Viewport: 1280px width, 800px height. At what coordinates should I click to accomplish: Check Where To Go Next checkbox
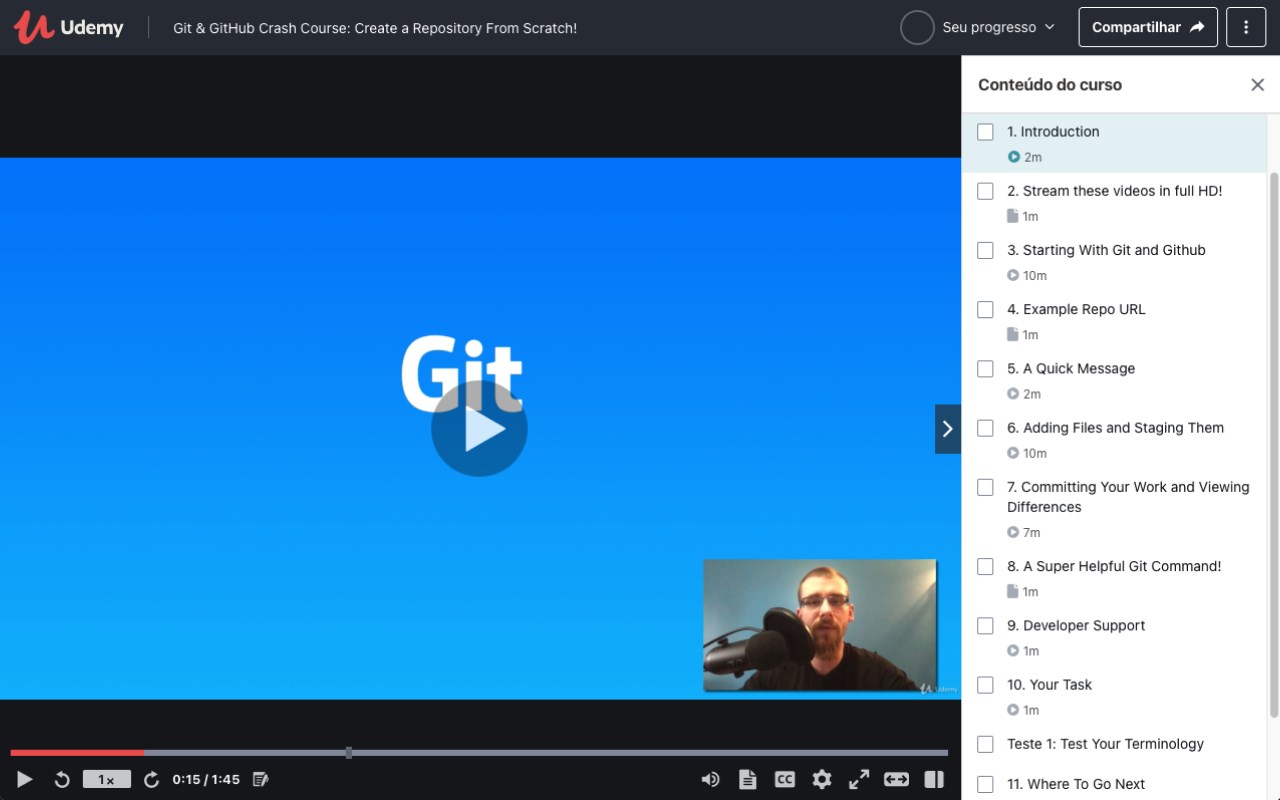point(985,784)
